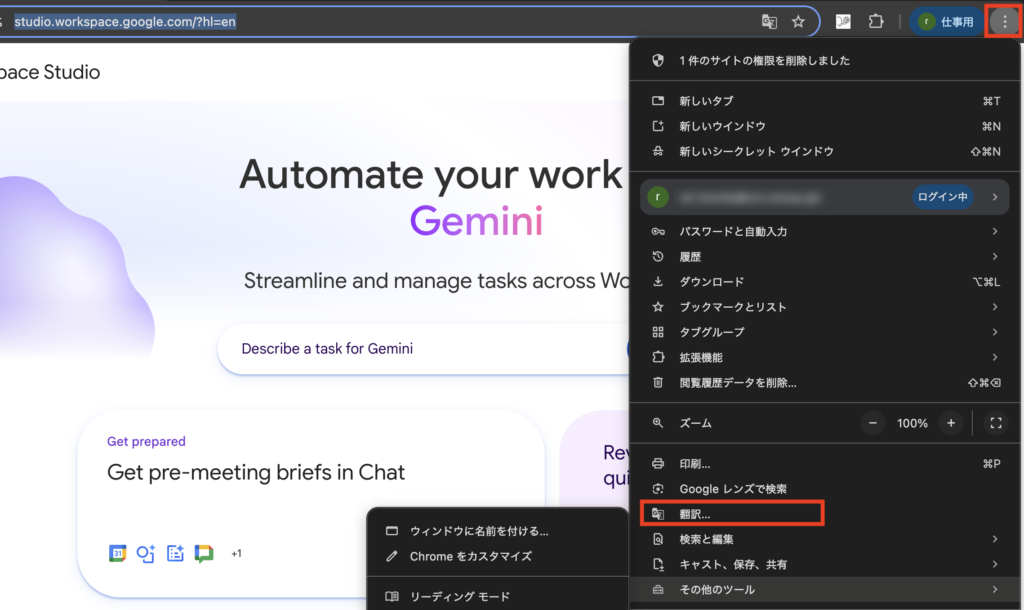Click the Chrome three-dot menu button
1024x610 pixels.
pyautogui.click(x=1004, y=21)
